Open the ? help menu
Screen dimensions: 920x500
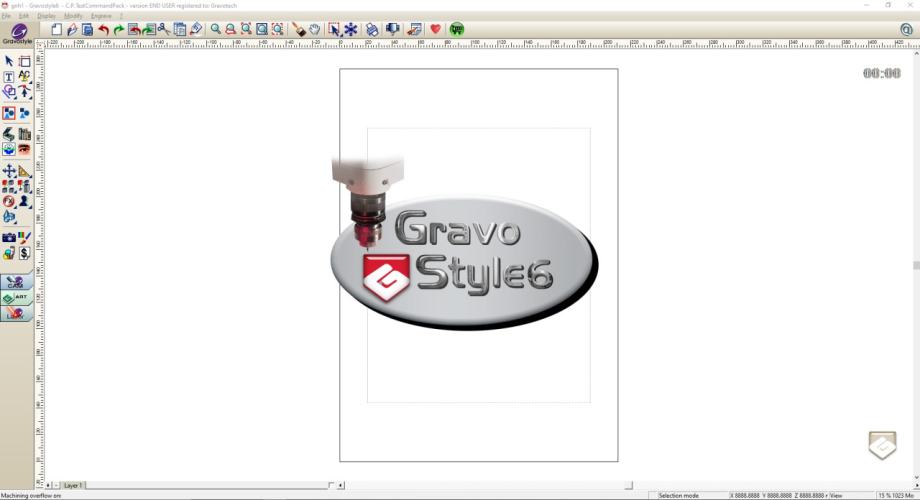tap(121, 16)
